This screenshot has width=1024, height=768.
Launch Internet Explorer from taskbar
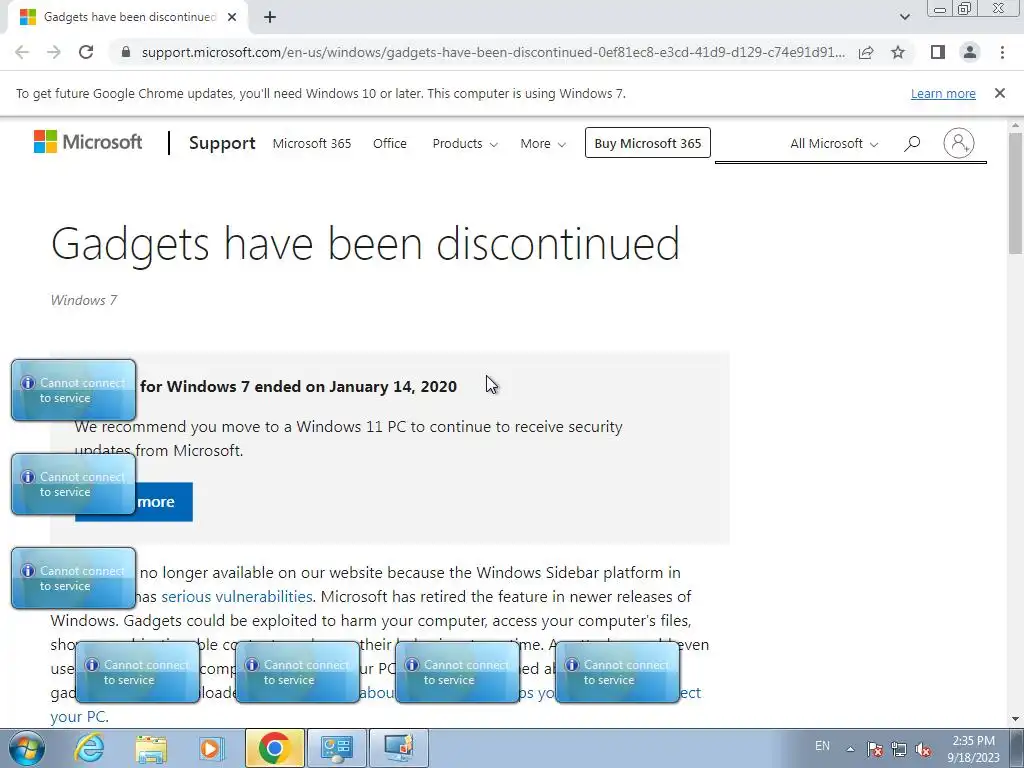tap(89, 748)
